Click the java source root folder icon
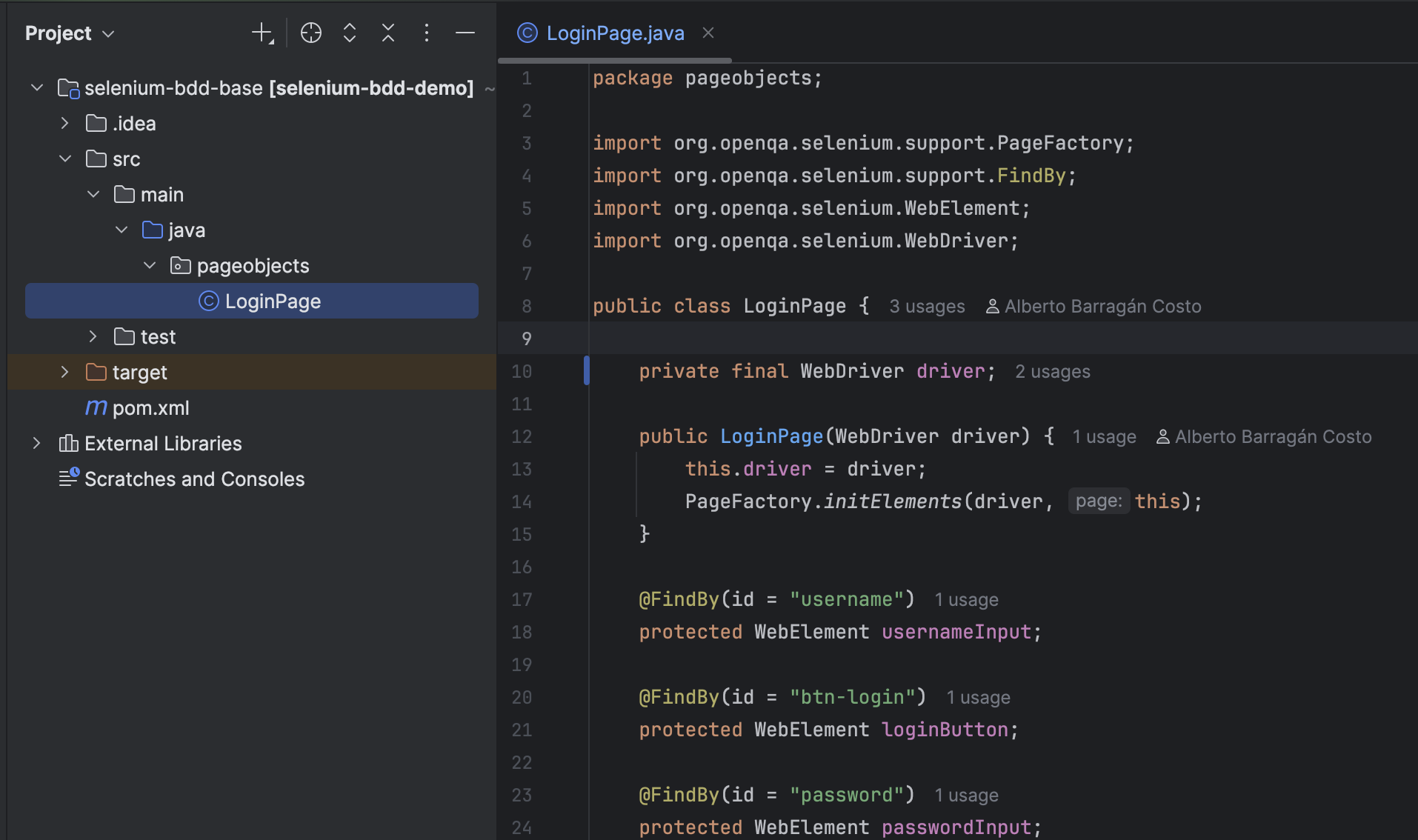The image size is (1418, 840). coord(153,230)
